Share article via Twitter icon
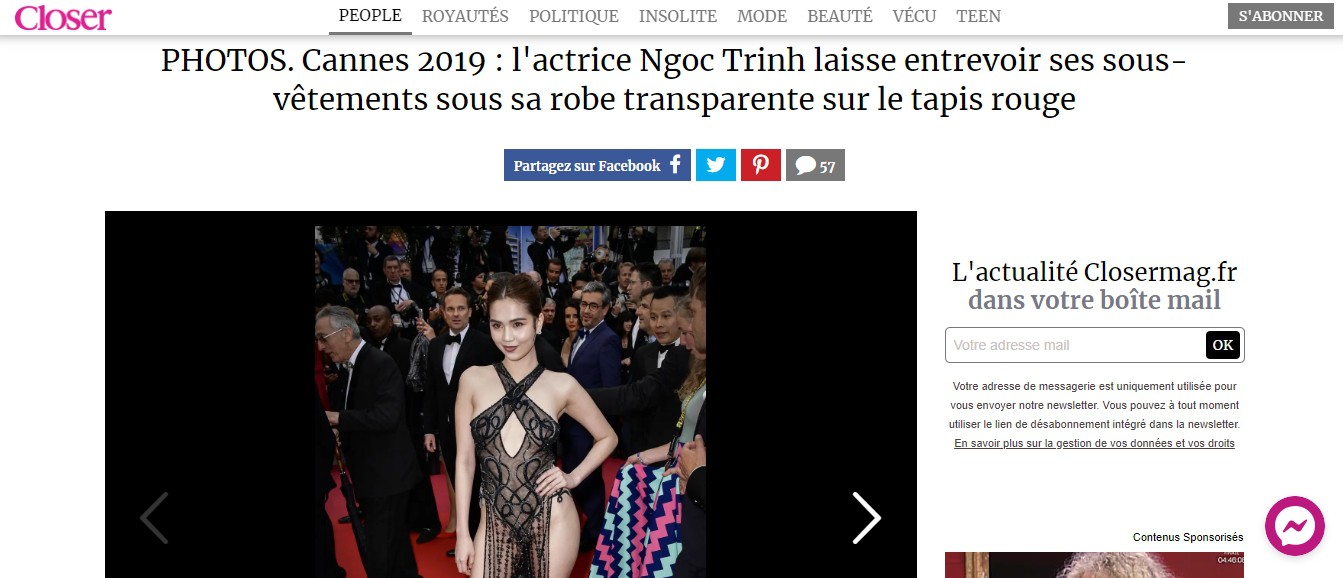 716,165
